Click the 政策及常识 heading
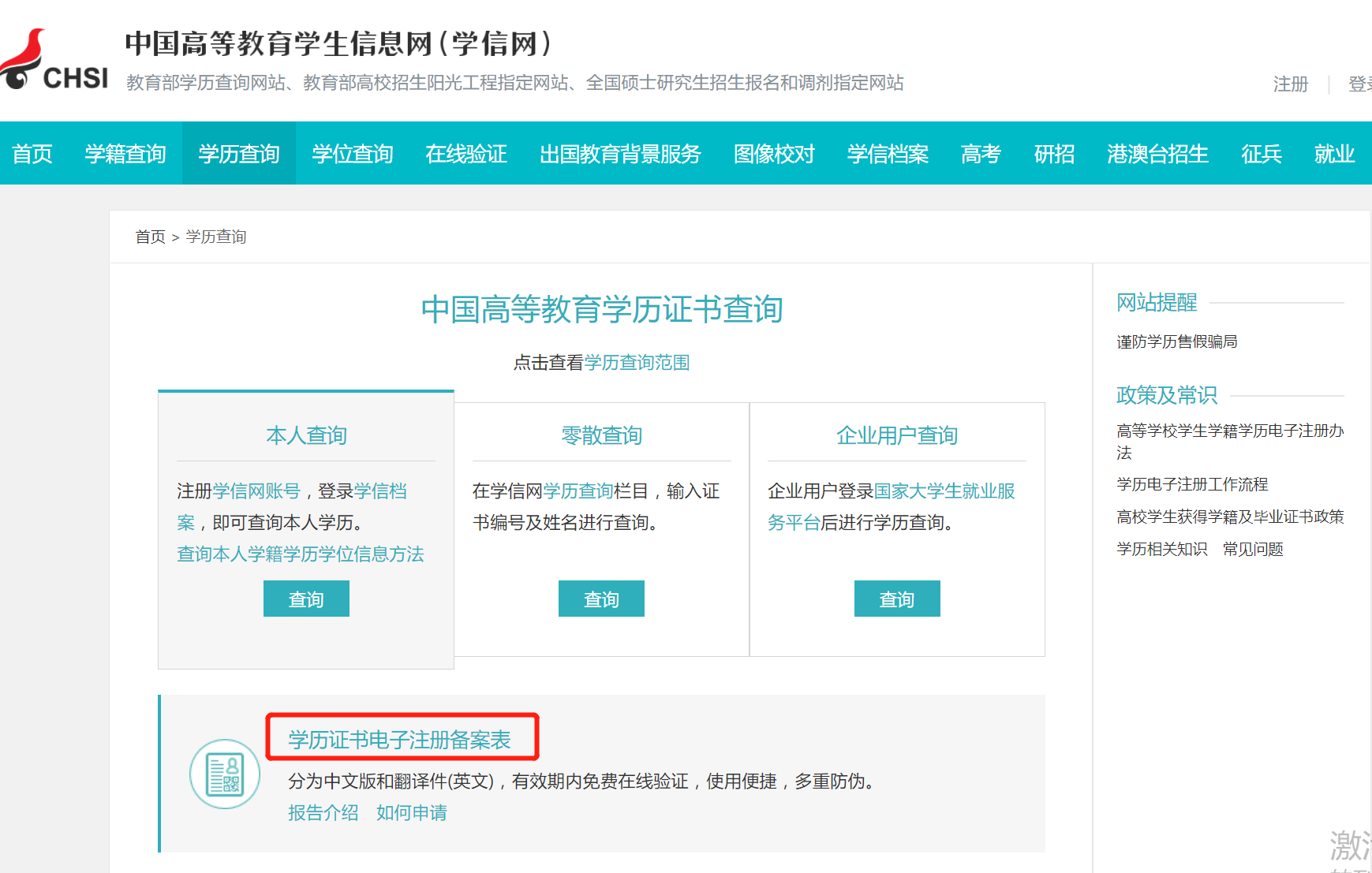 1167,395
